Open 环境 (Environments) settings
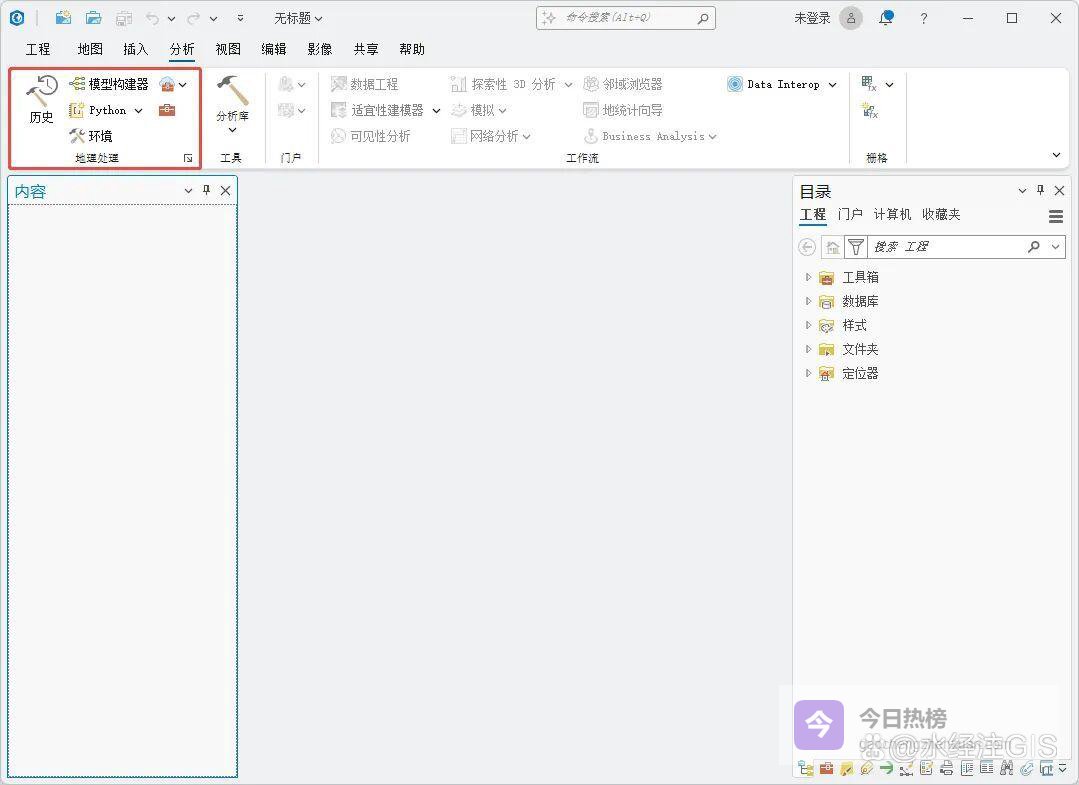Screen dimensions: 1079x785 91,136
